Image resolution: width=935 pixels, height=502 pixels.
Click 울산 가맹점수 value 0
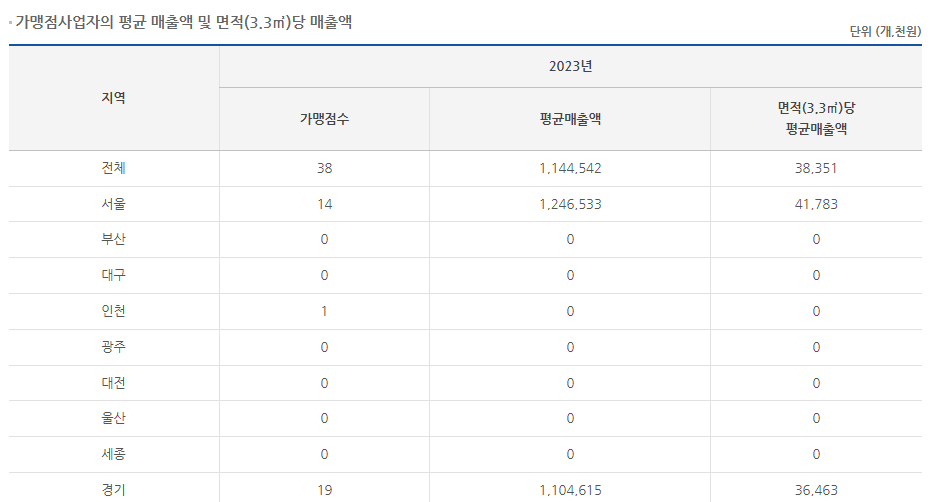(x=324, y=418)
